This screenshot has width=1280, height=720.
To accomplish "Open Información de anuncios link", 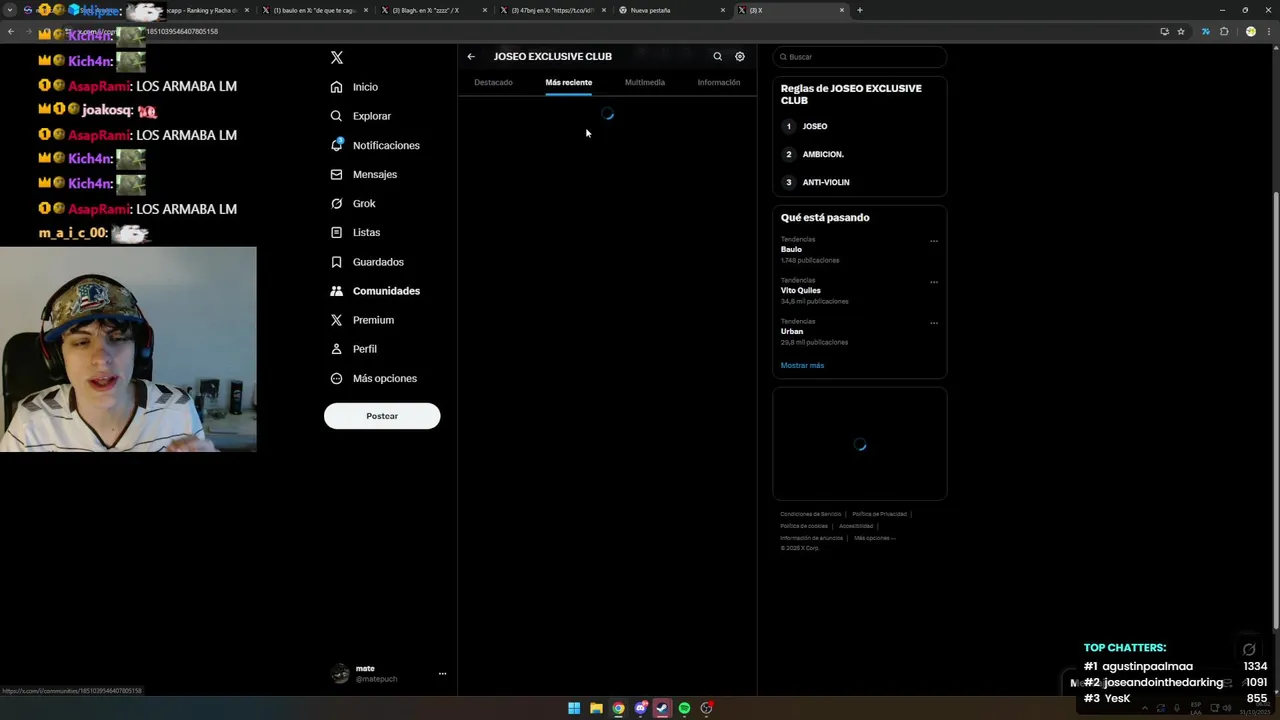I will 811,538.
